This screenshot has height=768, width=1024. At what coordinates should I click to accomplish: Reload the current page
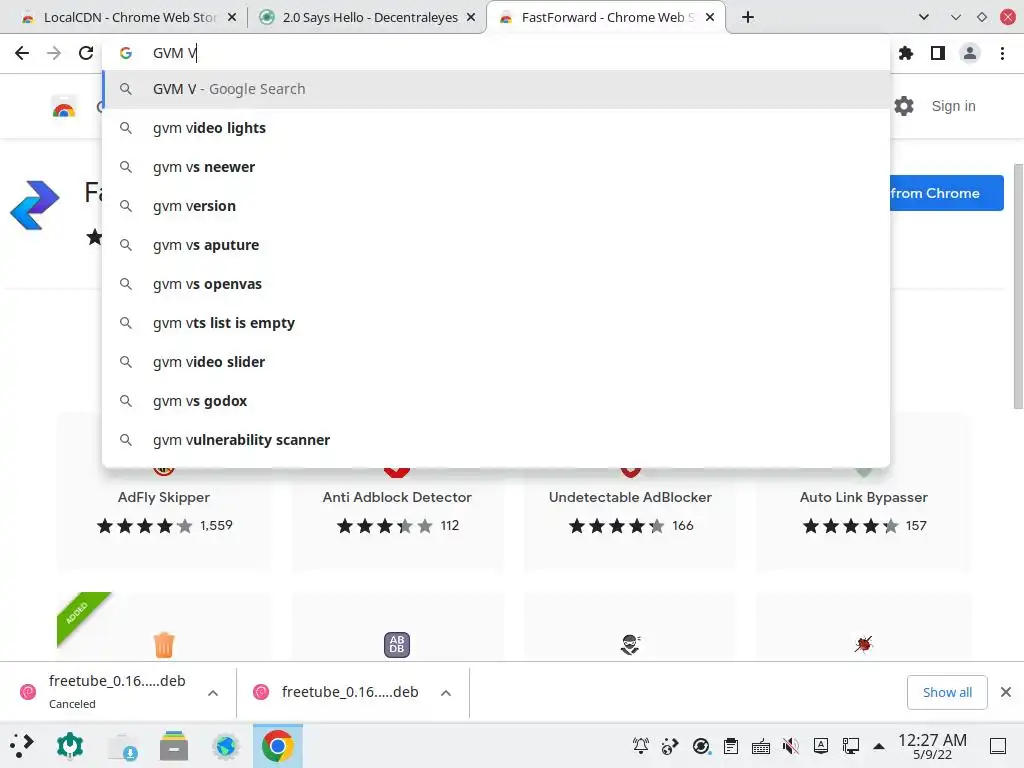[x=86, y=53]
